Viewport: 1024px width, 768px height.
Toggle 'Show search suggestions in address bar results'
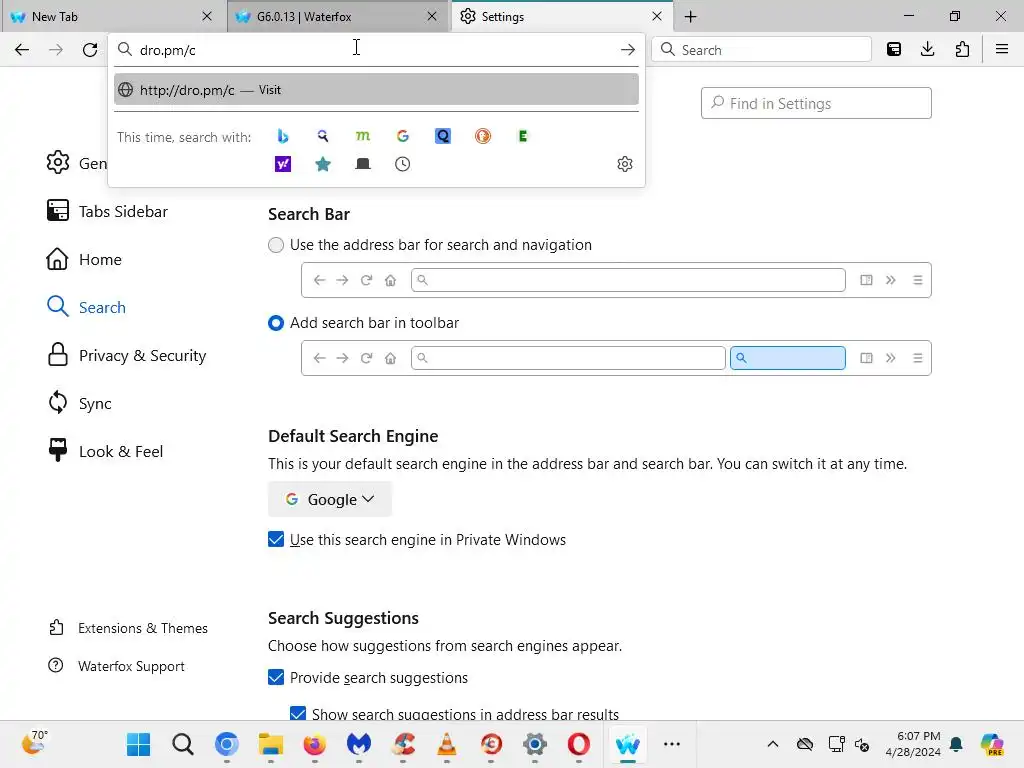tap(298, 713)
